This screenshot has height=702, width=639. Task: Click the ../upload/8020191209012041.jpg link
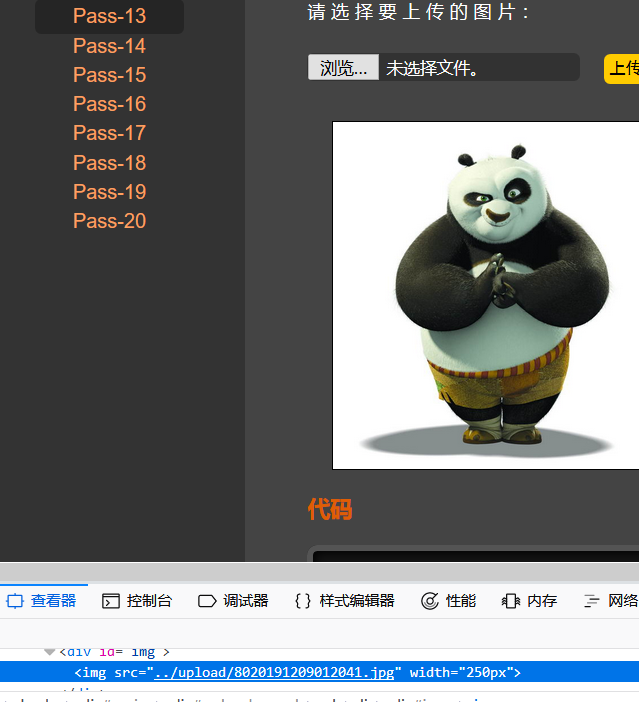(x=274, y=672)
